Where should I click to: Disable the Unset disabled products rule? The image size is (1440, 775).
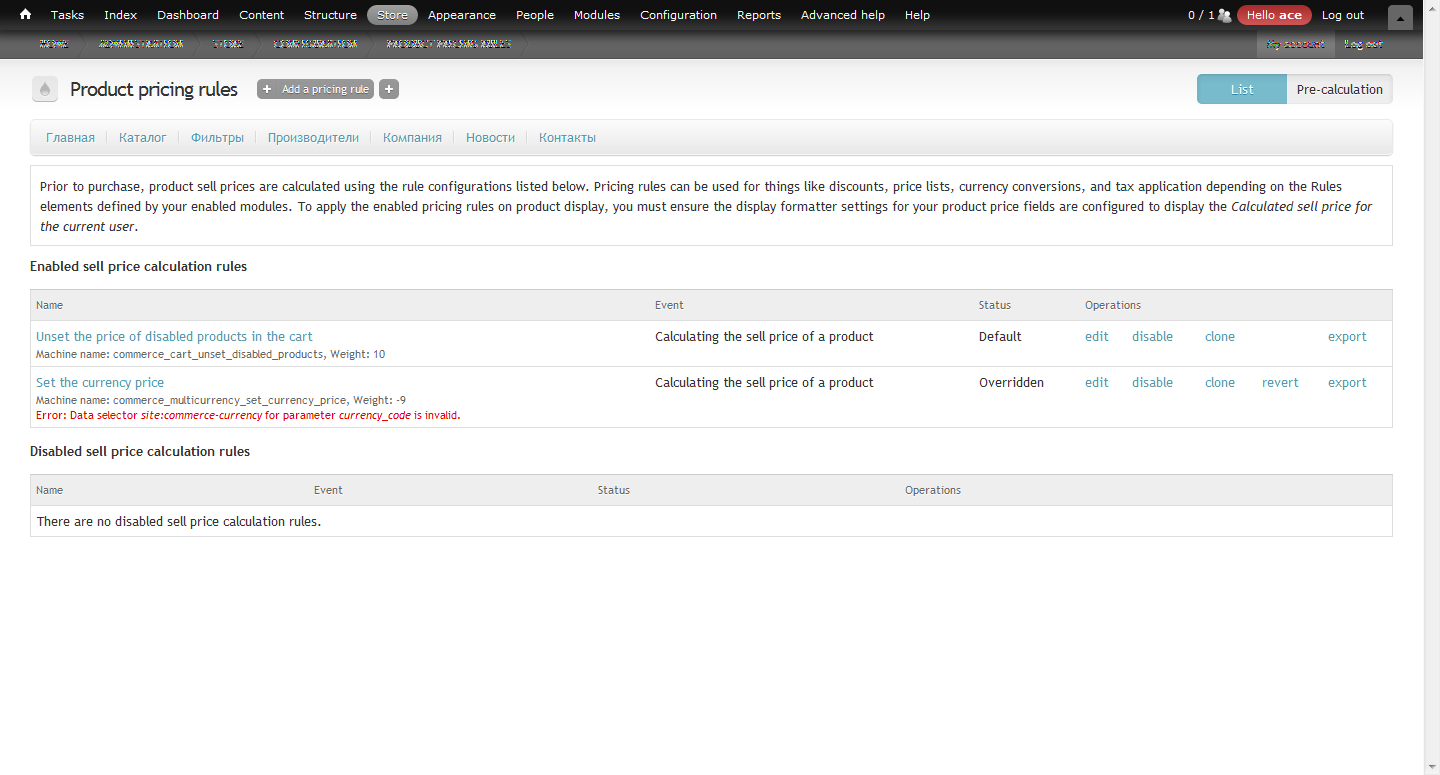pyautogui.click(x=1152, y=337)
